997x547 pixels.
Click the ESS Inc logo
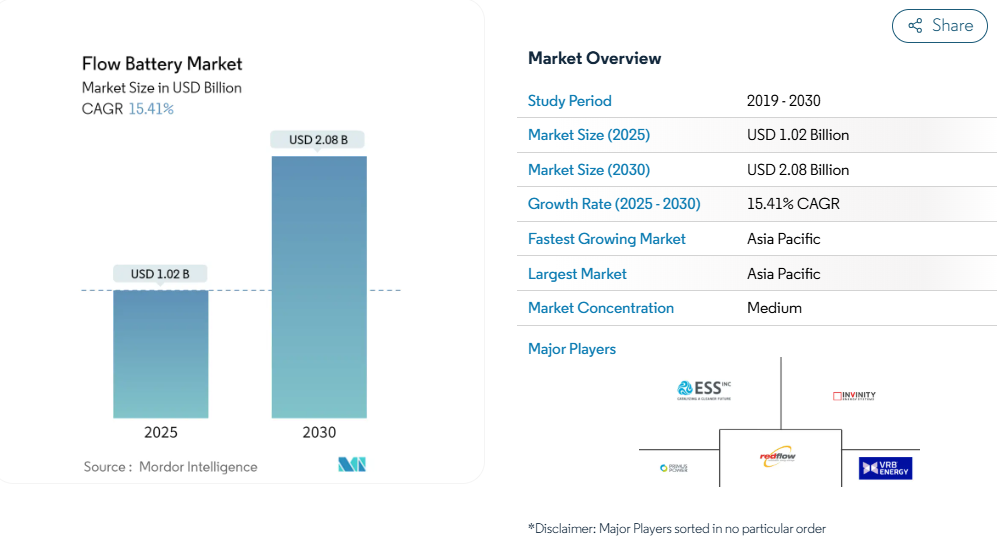[704, 390]
